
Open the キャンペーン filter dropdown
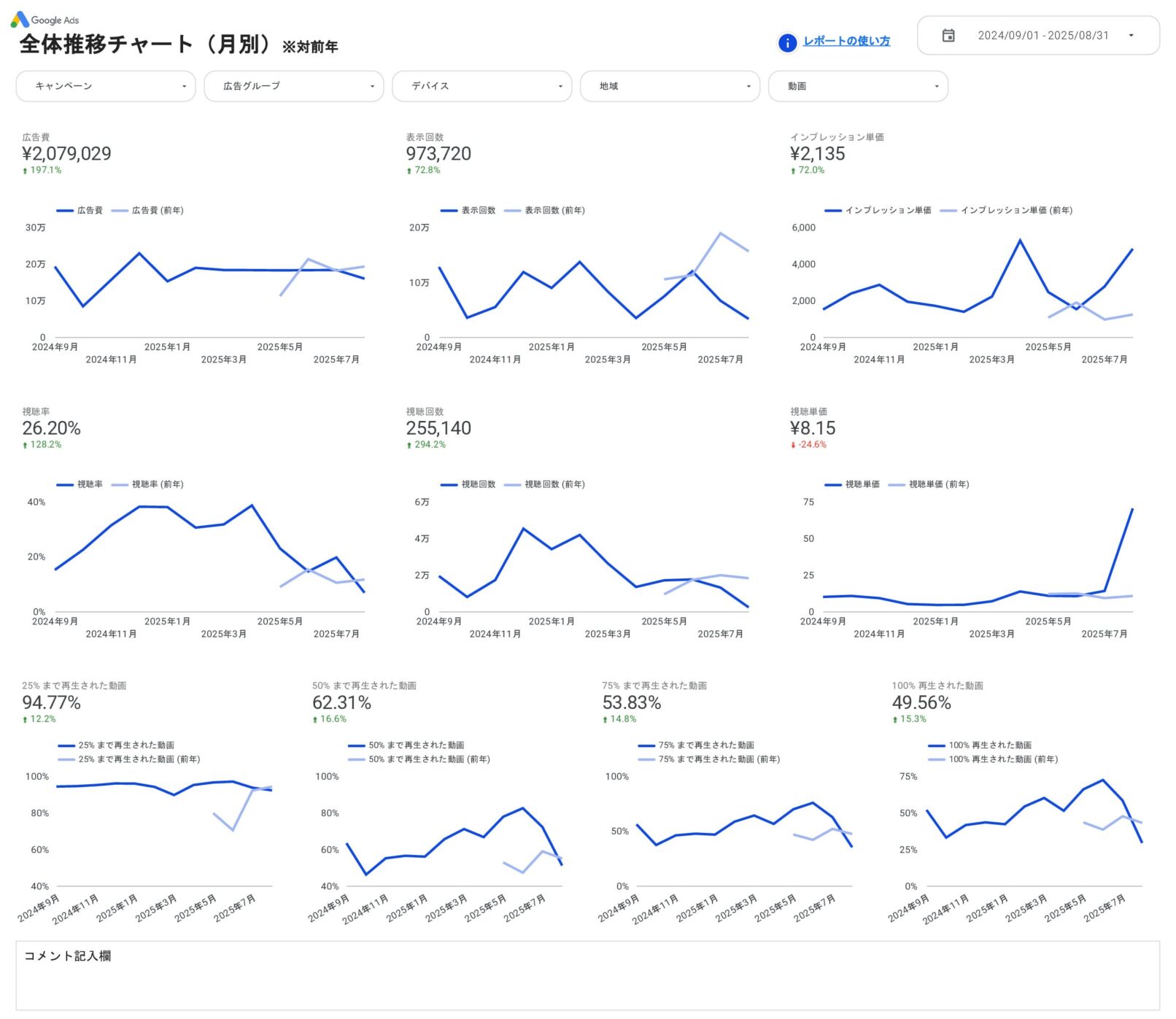(105, 86)
